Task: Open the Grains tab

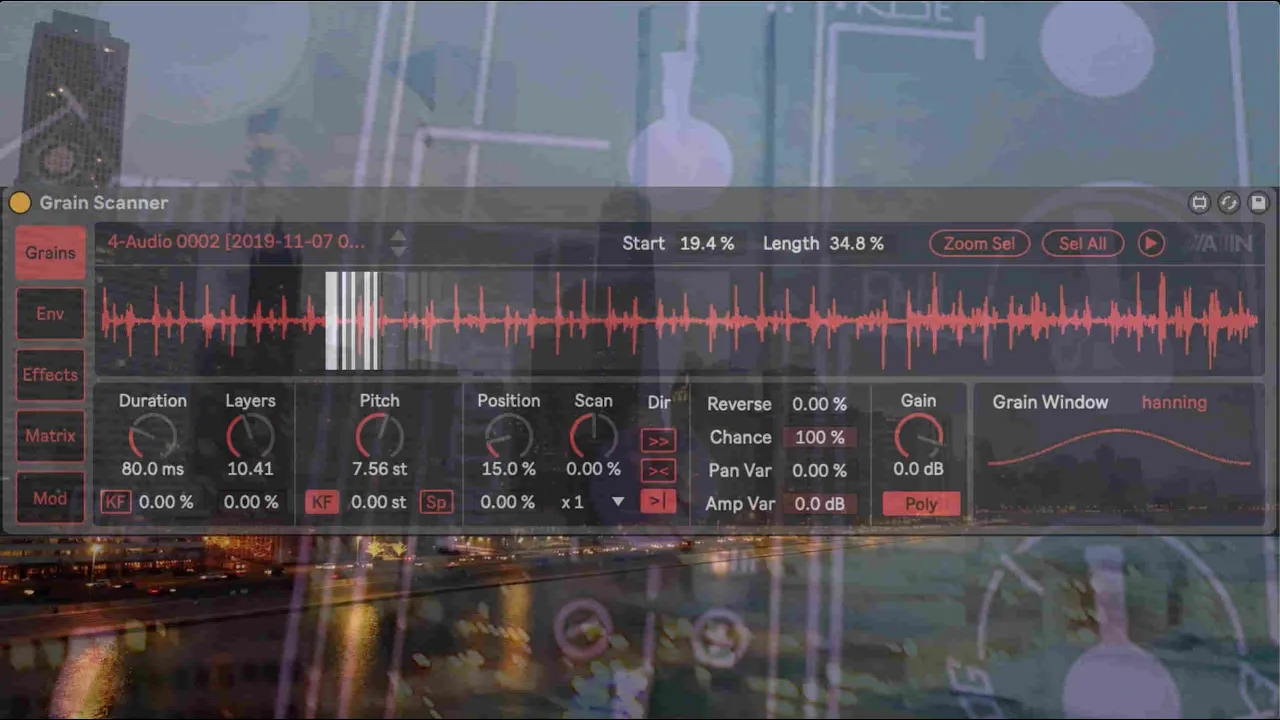Action: (x=50, y=252)
